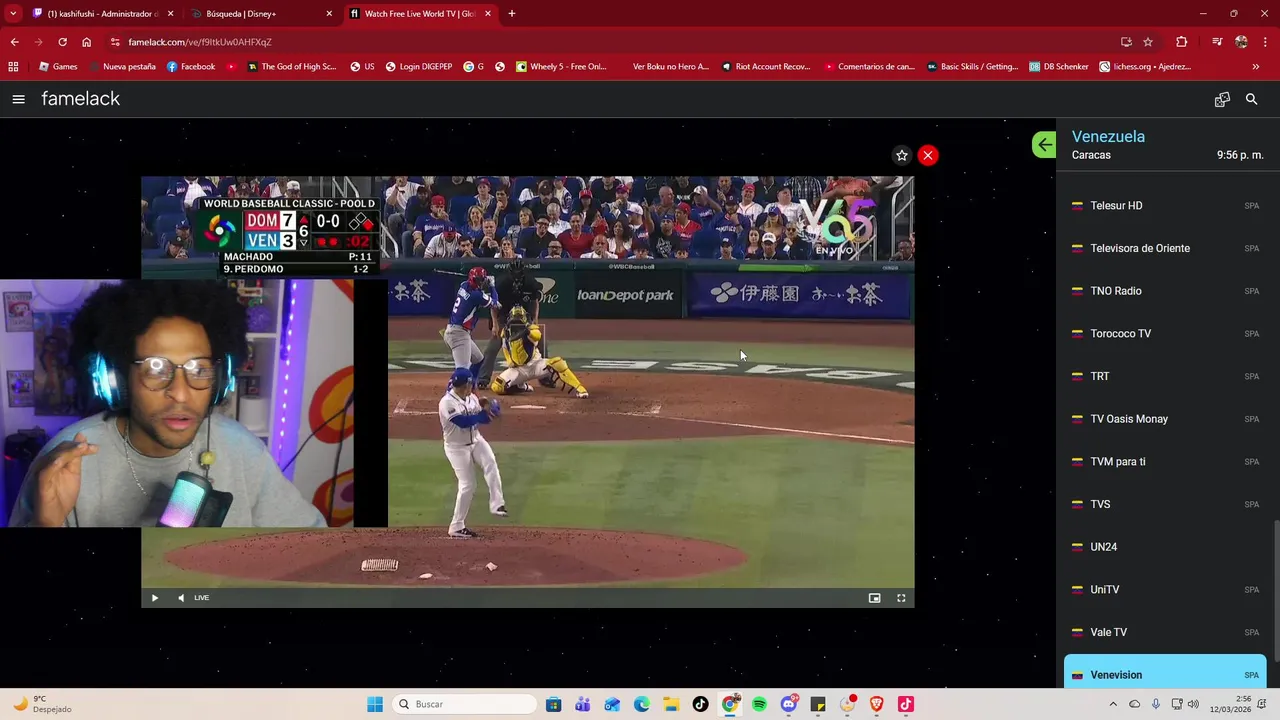The image size is (1280, 720).
Task: Add the stream to favorites with the star
Action: [x=902, y=155]
